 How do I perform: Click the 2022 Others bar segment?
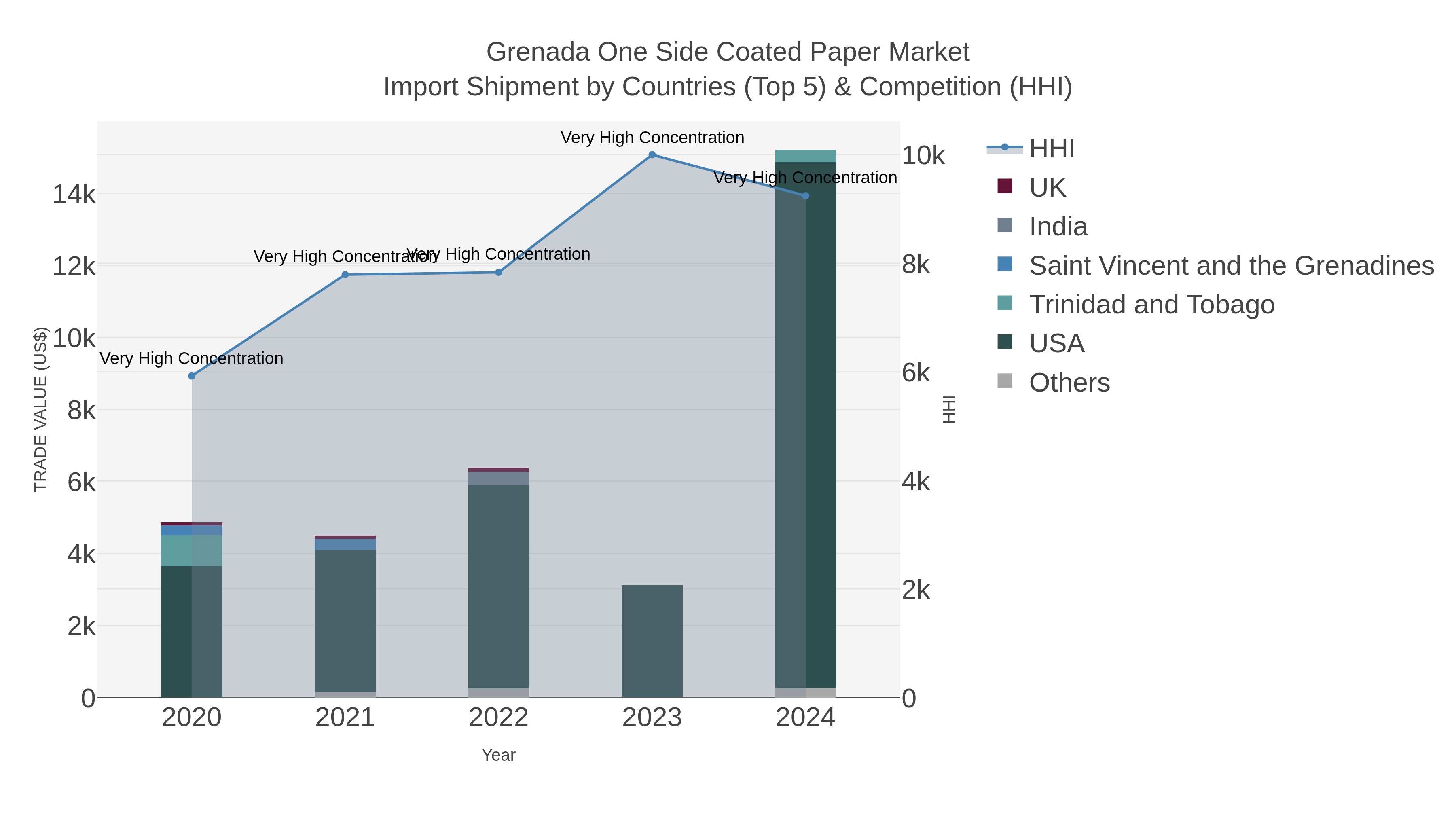point(499,693)
